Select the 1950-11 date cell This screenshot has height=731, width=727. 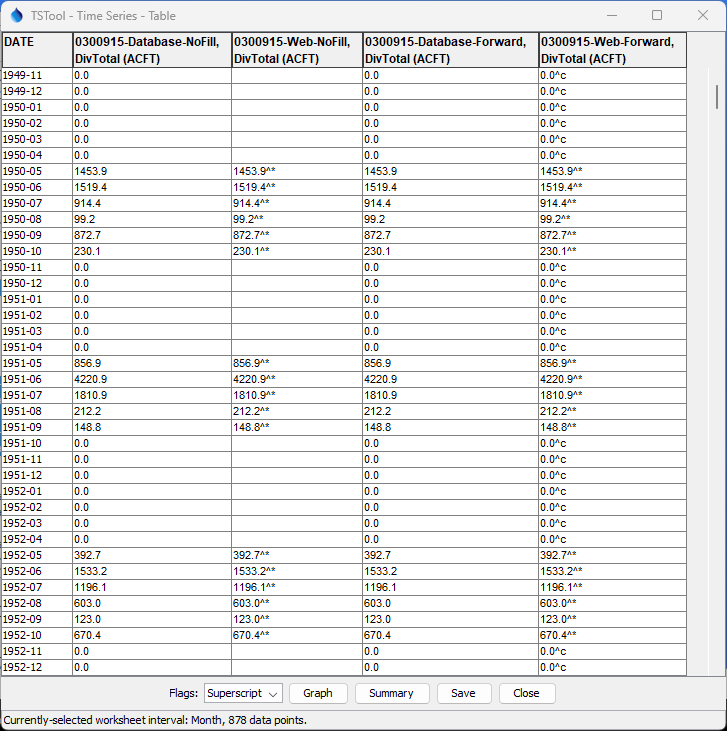point(37,268)
